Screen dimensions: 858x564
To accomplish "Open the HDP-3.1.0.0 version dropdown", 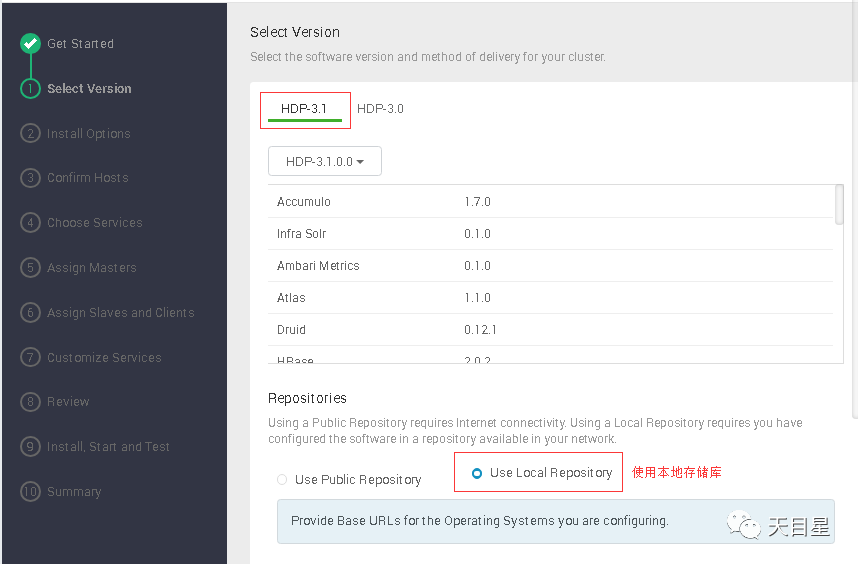I will [x=324, y=161].
